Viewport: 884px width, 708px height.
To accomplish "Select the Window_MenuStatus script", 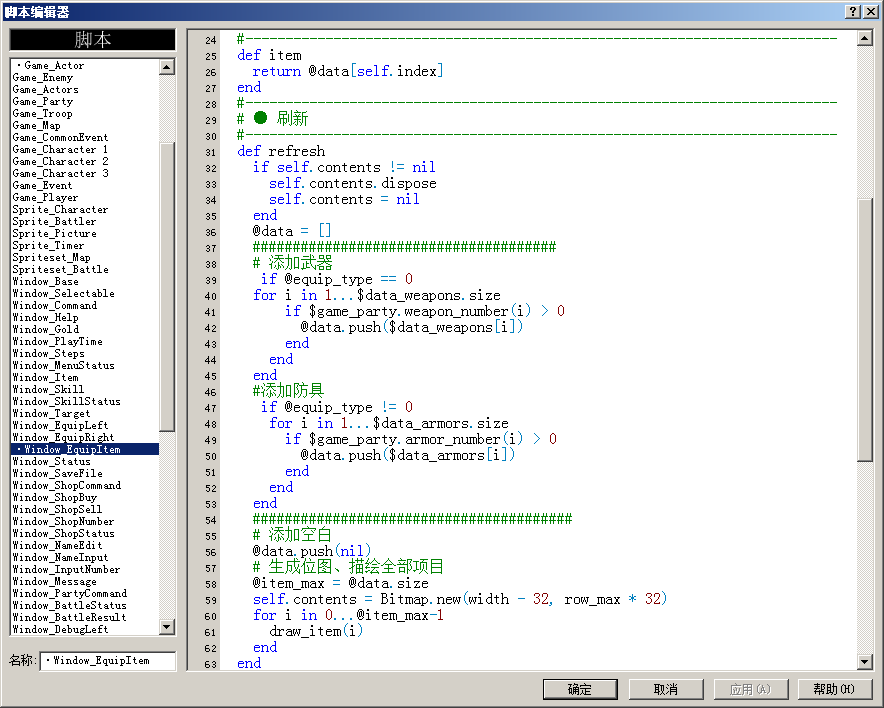I will coord(85,366).
